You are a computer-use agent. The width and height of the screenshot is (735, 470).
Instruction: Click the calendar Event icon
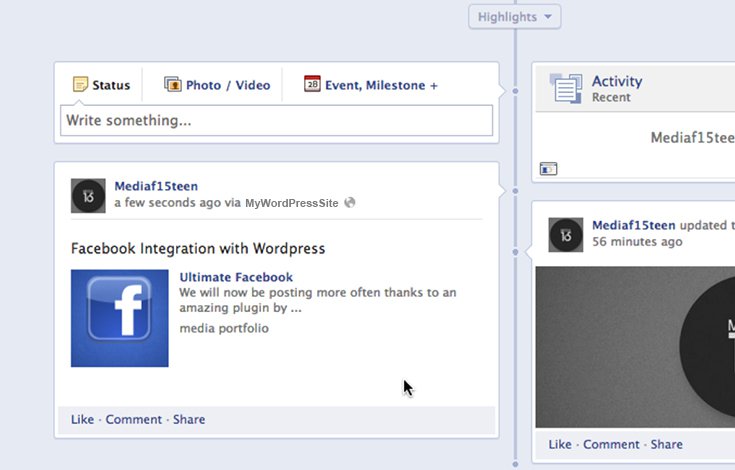click(x=312, y=84)
